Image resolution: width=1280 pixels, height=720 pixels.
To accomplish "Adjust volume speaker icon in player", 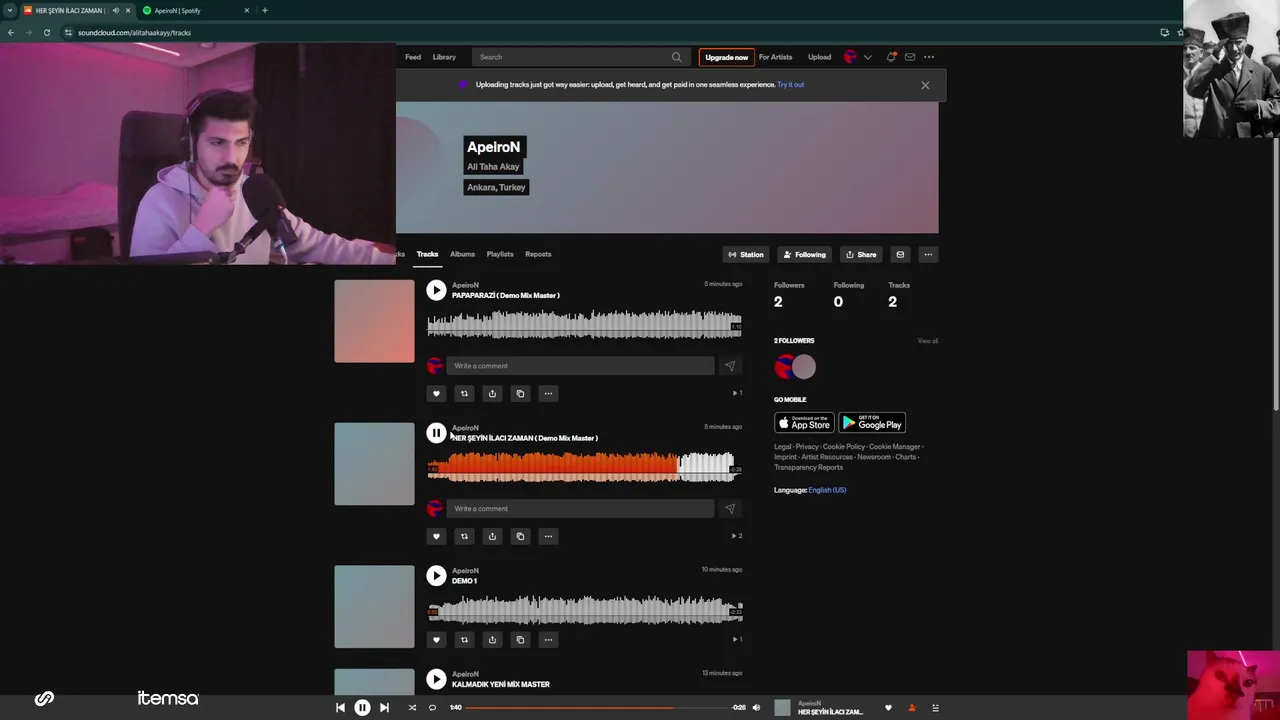I will pyautogui.click(x=756, y=708).
